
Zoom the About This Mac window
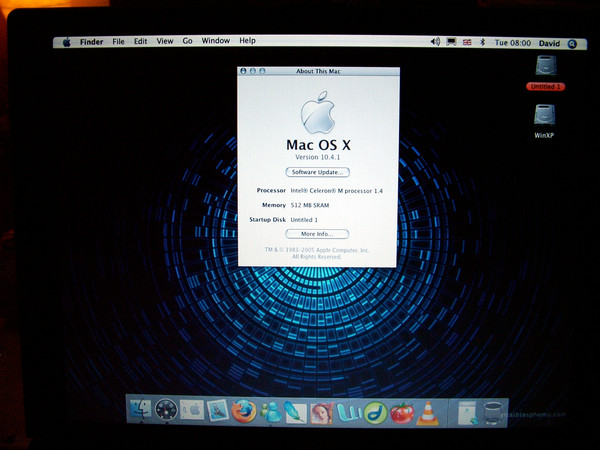[x=262, y=71]
